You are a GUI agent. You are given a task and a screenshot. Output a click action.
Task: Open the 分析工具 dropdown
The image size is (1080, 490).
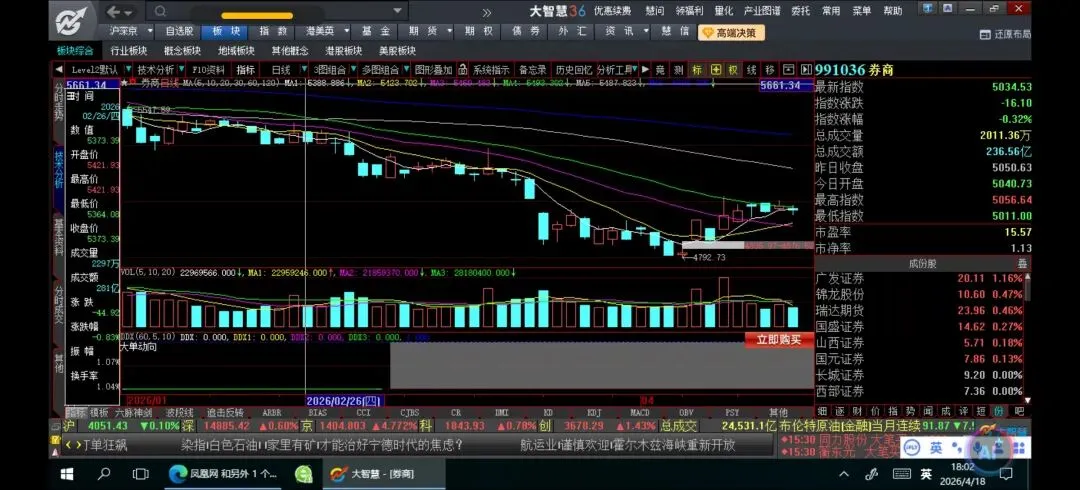(616, 70)
